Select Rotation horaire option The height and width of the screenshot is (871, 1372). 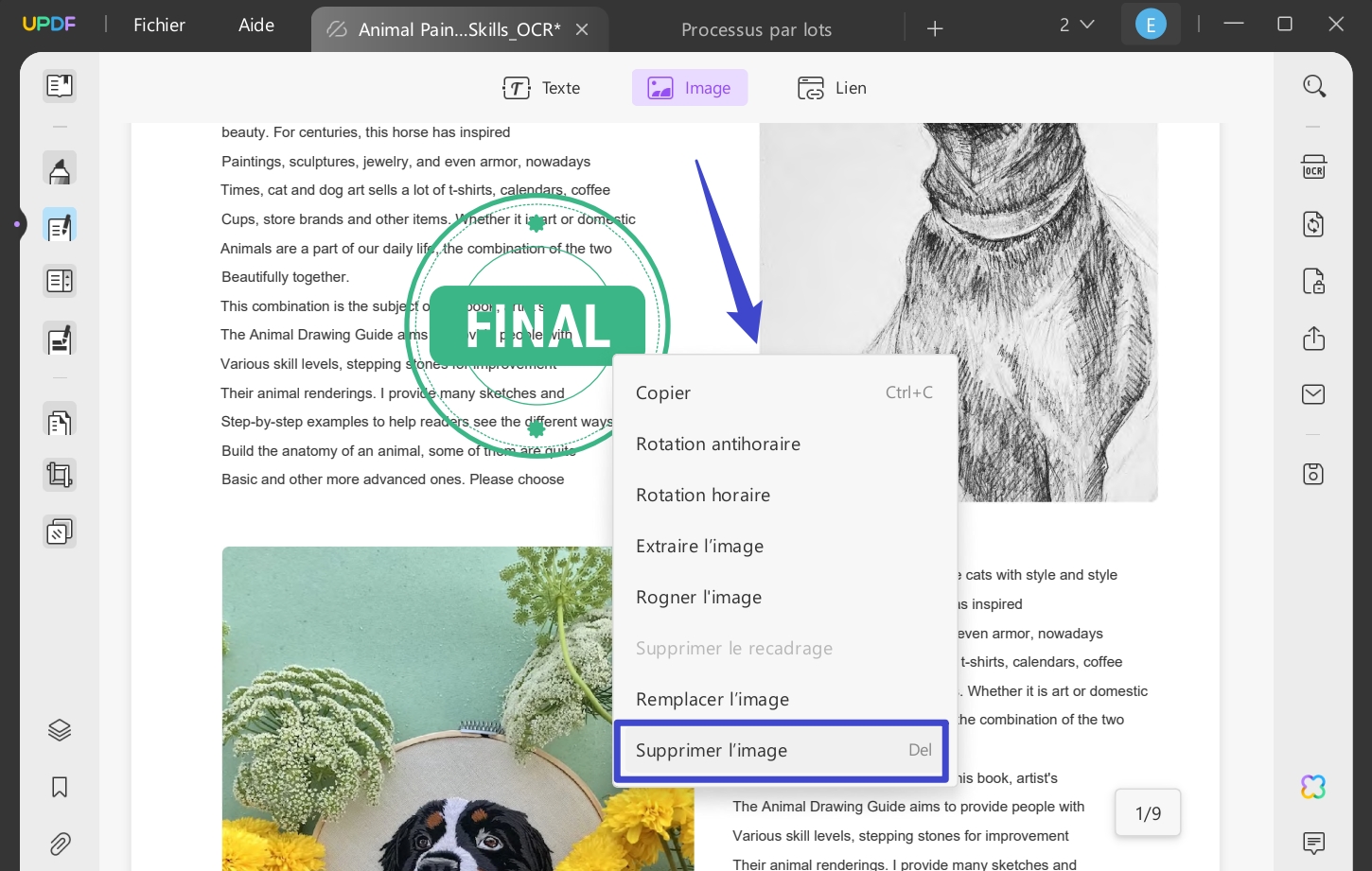[x=785, y=495]
